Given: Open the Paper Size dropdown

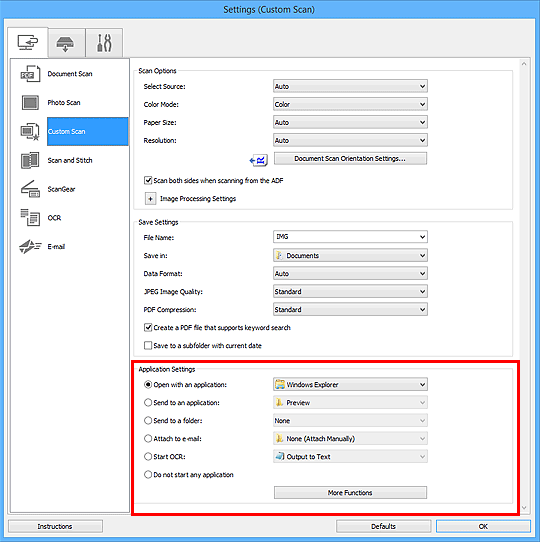Looking at the screenshot, I should 350,122.
